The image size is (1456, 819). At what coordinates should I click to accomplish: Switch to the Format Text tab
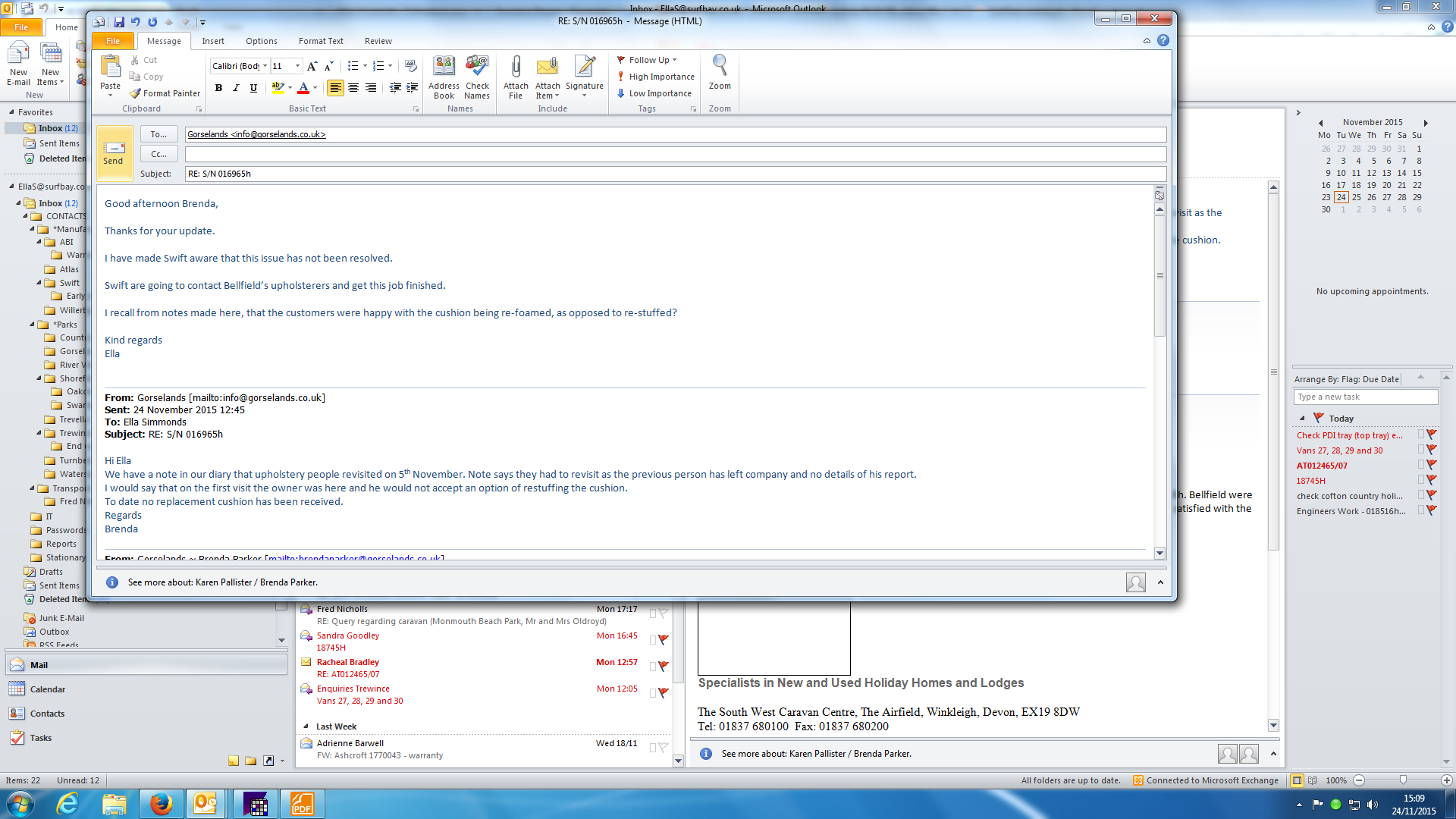point(320,41)
